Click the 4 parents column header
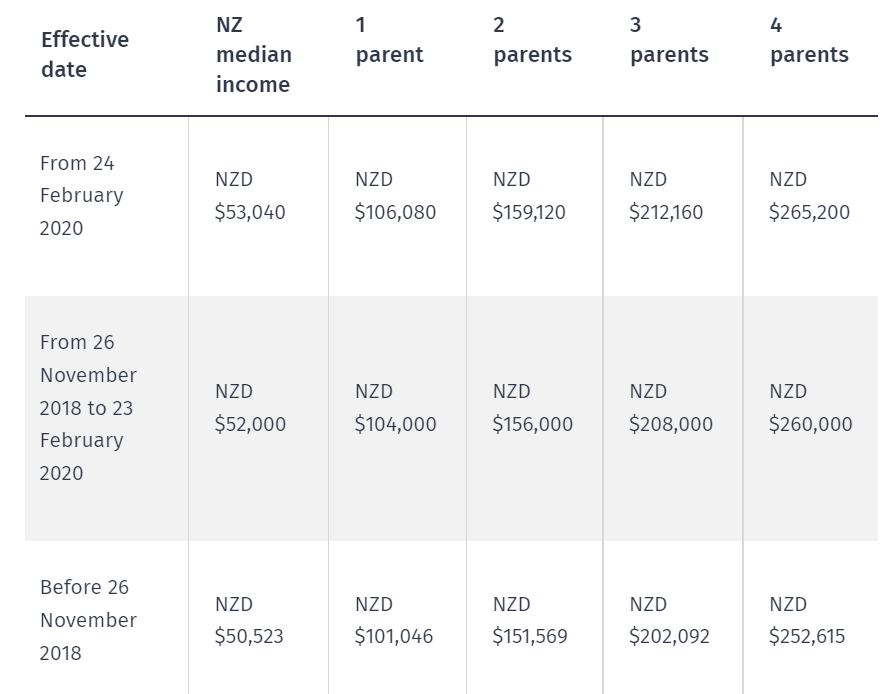Screen dimensions: 892x694 pyautogui.click(x=808, y=41)
